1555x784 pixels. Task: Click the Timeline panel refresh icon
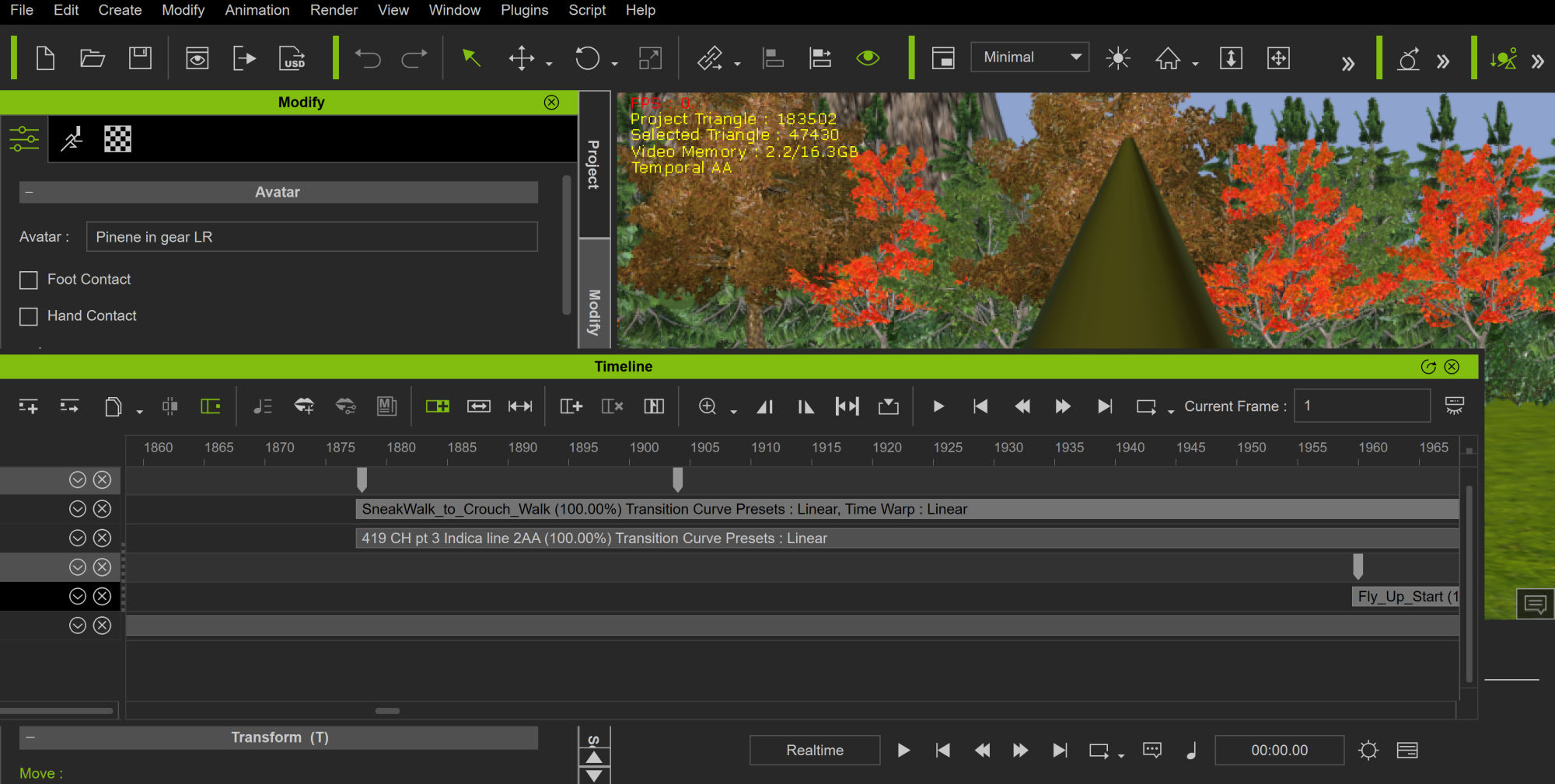[1428, 367]
